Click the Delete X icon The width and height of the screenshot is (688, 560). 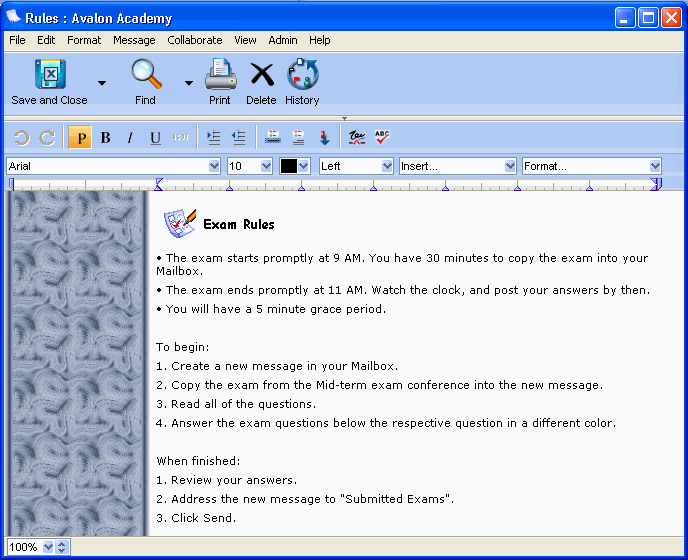261,75
